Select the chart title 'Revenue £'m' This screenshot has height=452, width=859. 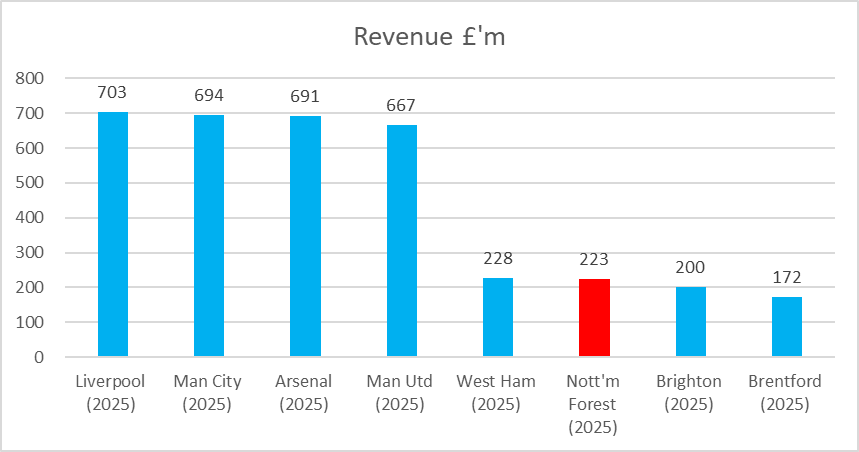[429, 37]
